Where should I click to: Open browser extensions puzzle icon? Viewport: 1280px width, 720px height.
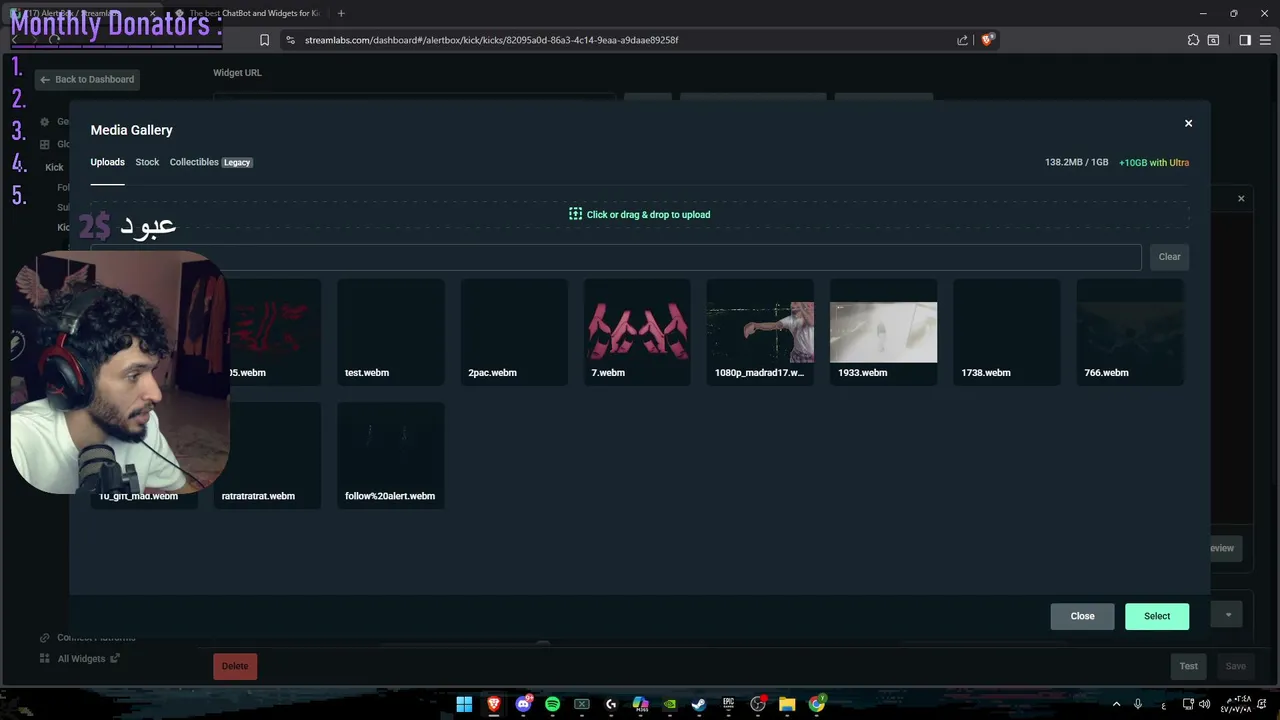click(x=1193, y=40)
